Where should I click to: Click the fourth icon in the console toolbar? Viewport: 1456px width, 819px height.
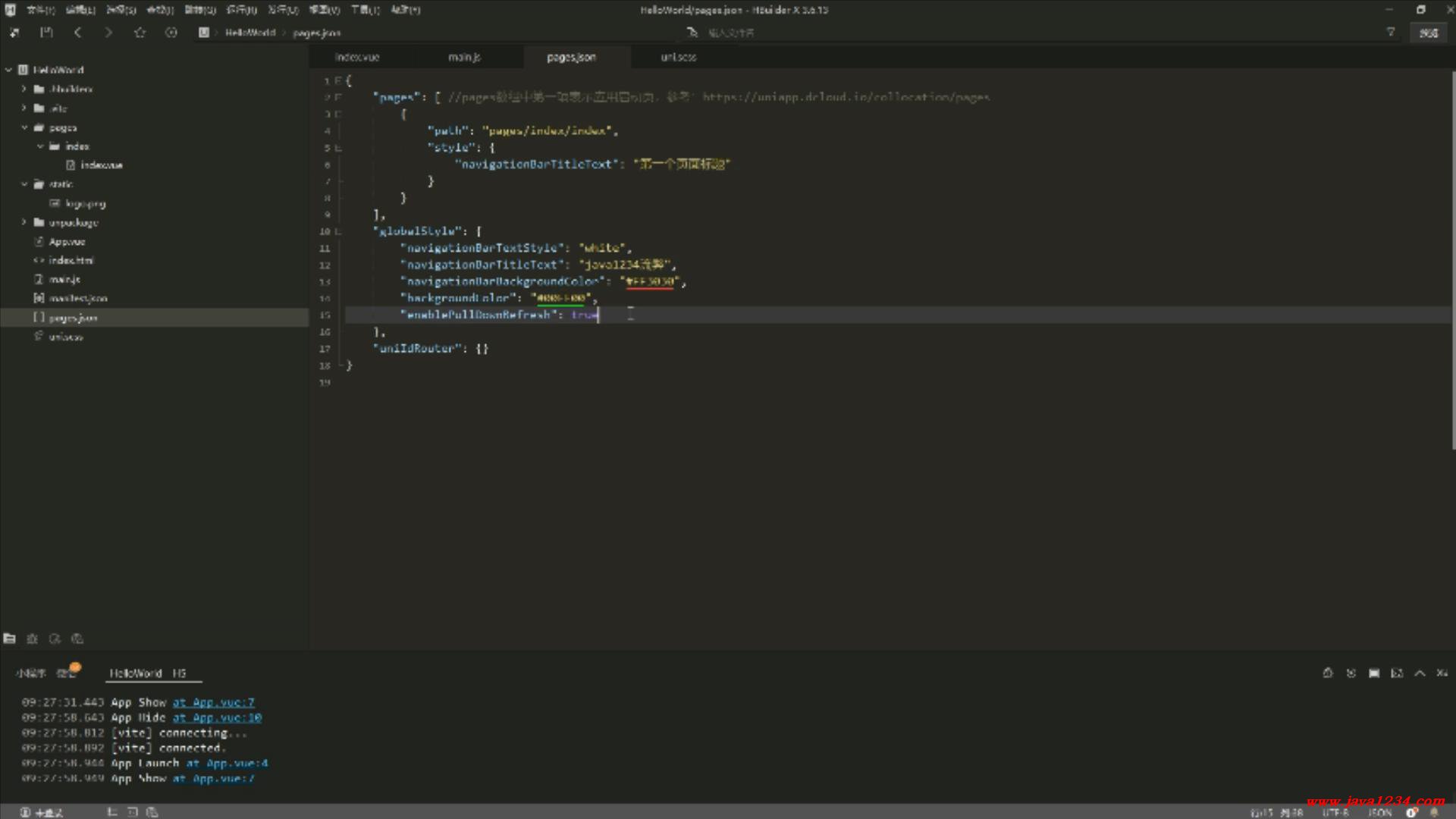(1397, 673)
